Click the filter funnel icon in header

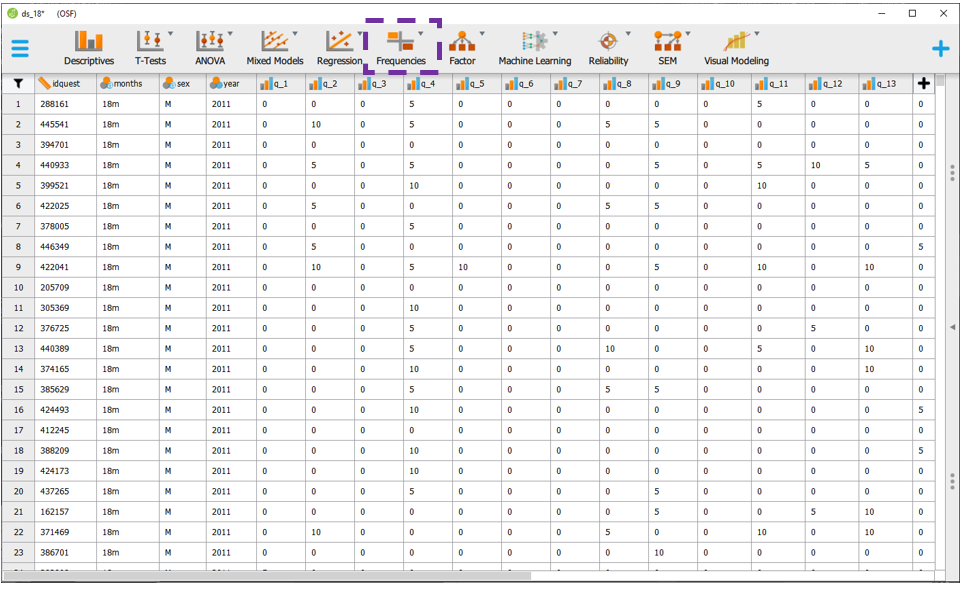tap(18, 84)
